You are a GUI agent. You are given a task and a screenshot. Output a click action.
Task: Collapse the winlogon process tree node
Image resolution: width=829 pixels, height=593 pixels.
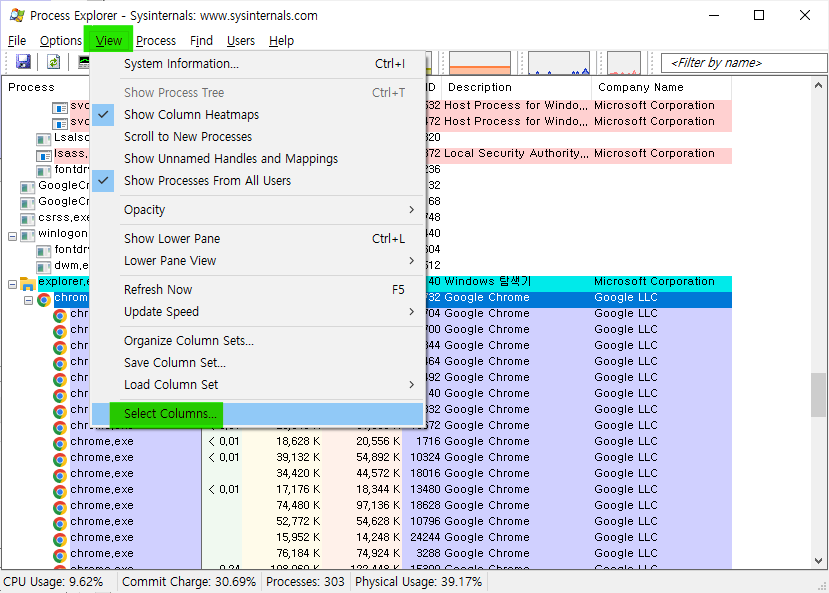tap(13, 236)
